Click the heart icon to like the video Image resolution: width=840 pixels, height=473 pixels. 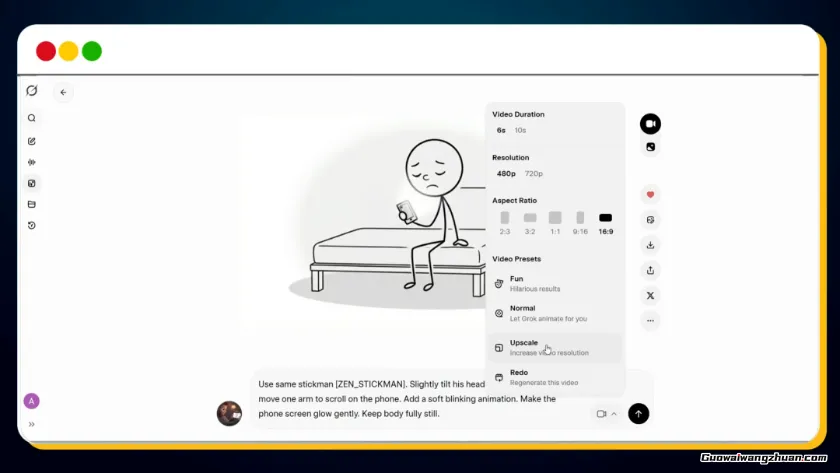coord(650,195)
